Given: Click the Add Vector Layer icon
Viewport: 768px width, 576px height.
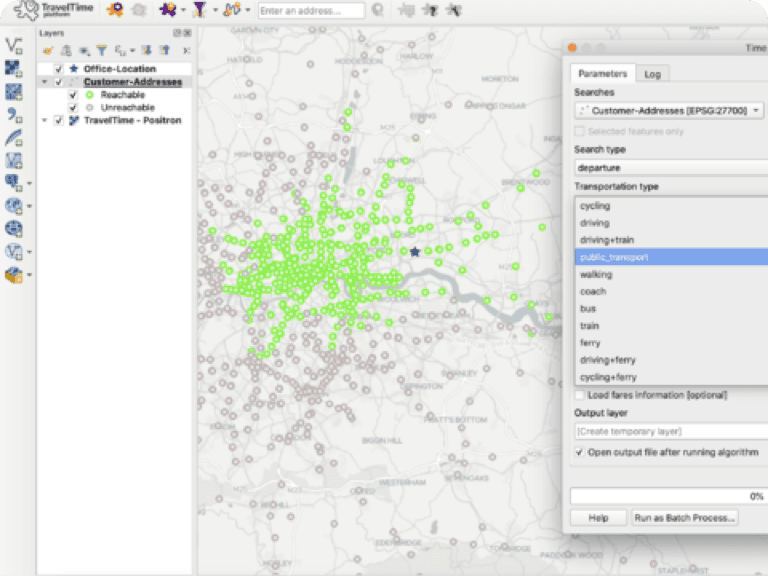Looking at the screenshot, I should (14, 45).
